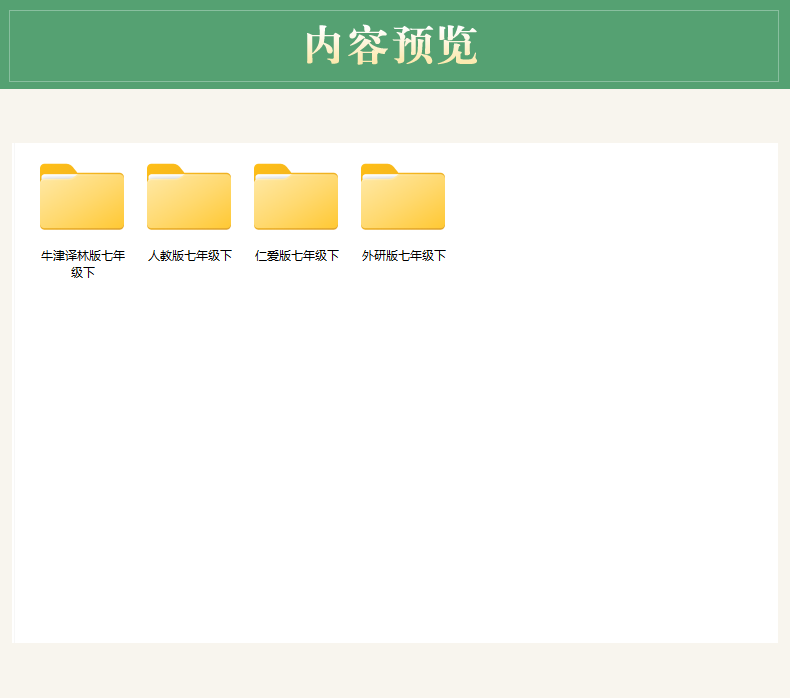
Task: Select the label text 牛津译林版七年级下
Action: 83,264
